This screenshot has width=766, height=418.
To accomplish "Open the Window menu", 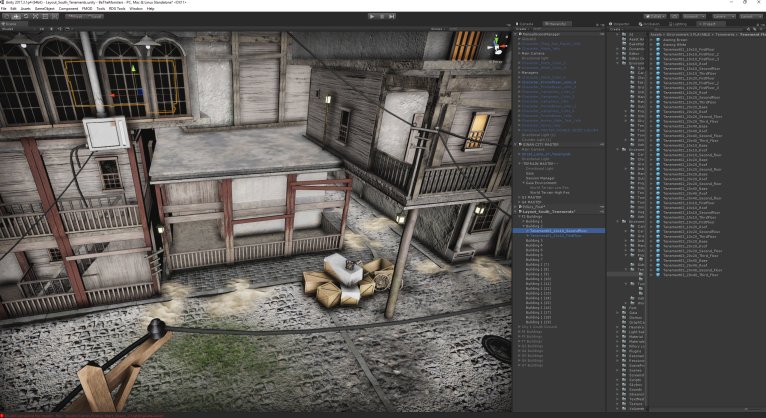I will tap(136, 8).
